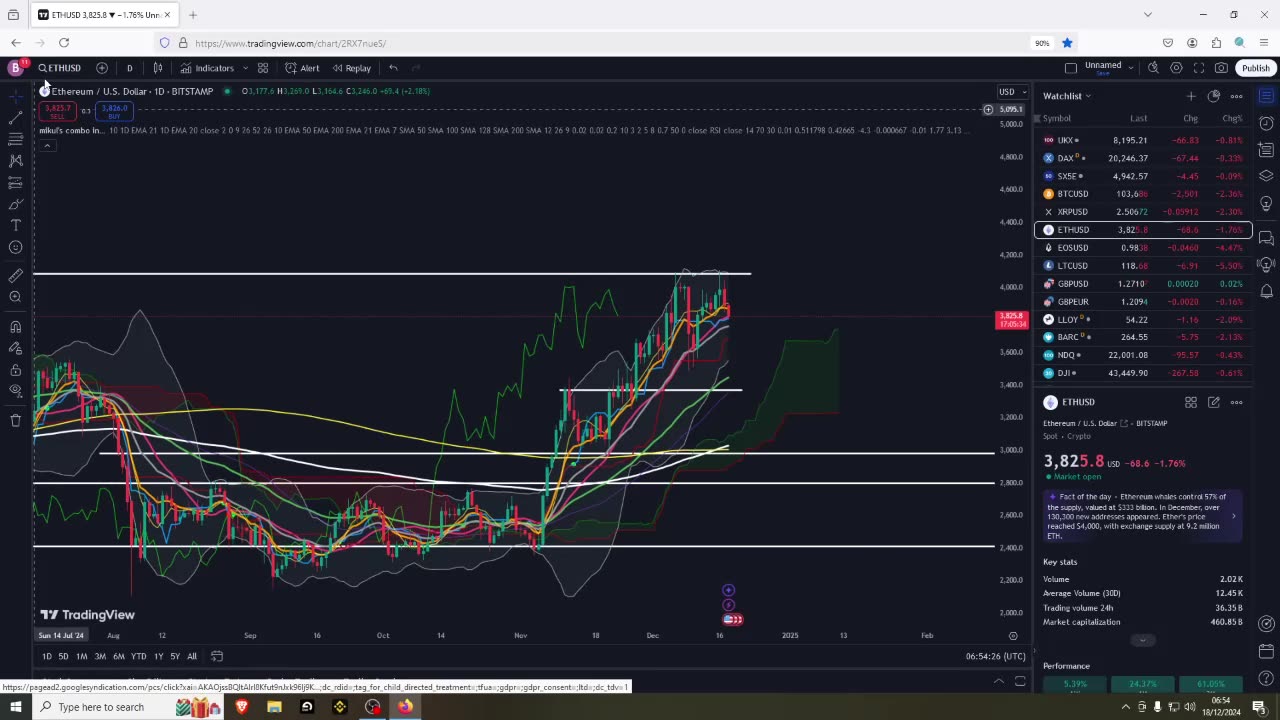Select the measure ruler tool
The height and width of the screenshot is (720, 1280).
[15, 275]
